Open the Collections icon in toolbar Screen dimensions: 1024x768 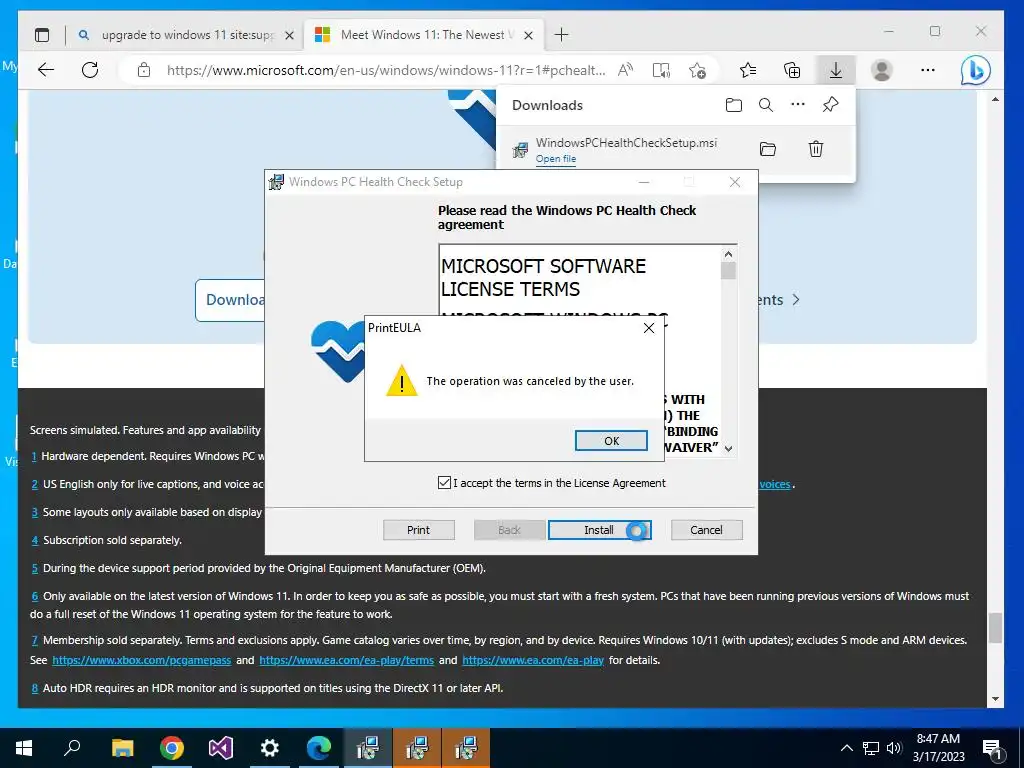(792, 70)
